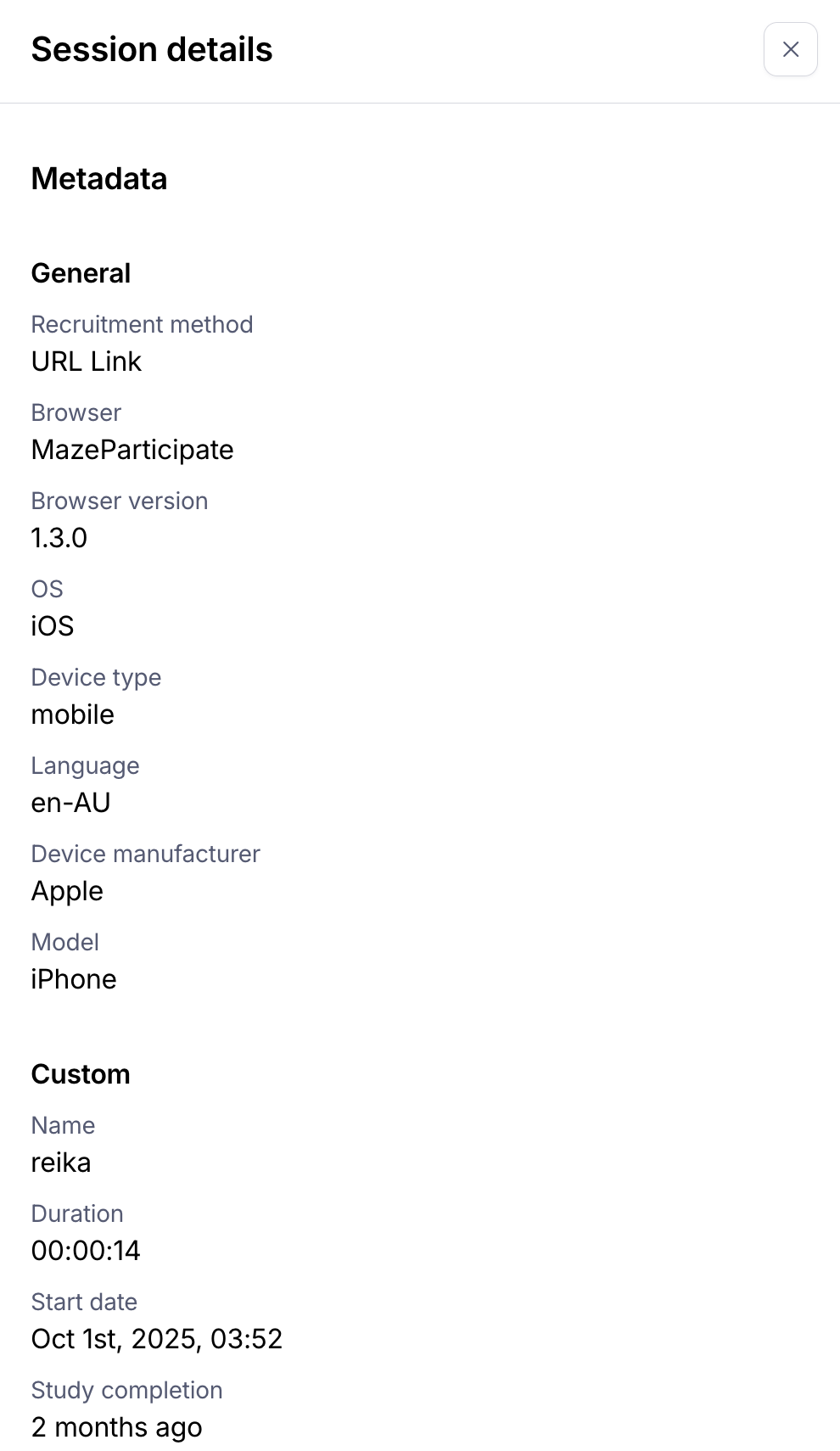Click the Device manufacturer label
The height and width of the screenshot is (1451, 840).
(145, 854)
